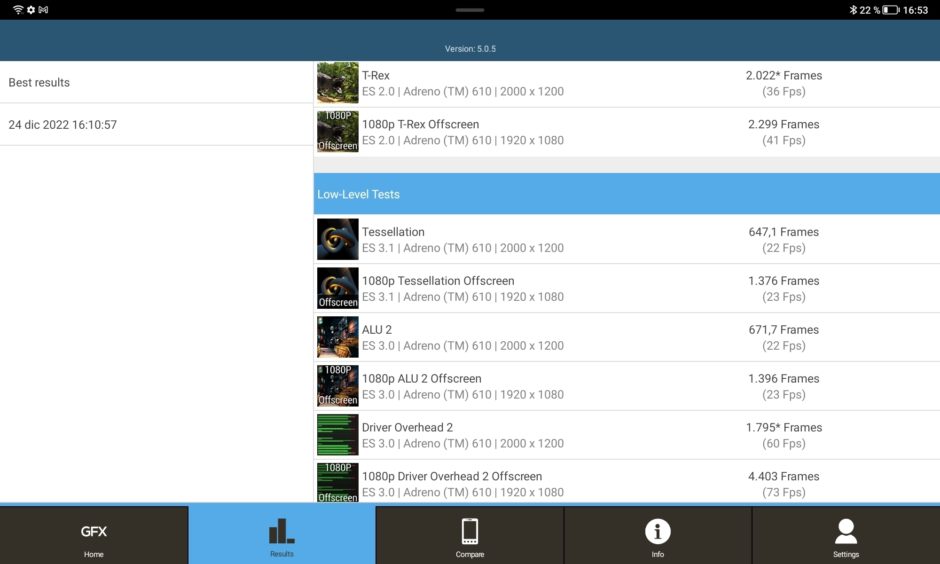Open the Info tab
The width and height of the screenshot is (940, 564).
click(x=658, y=535)
